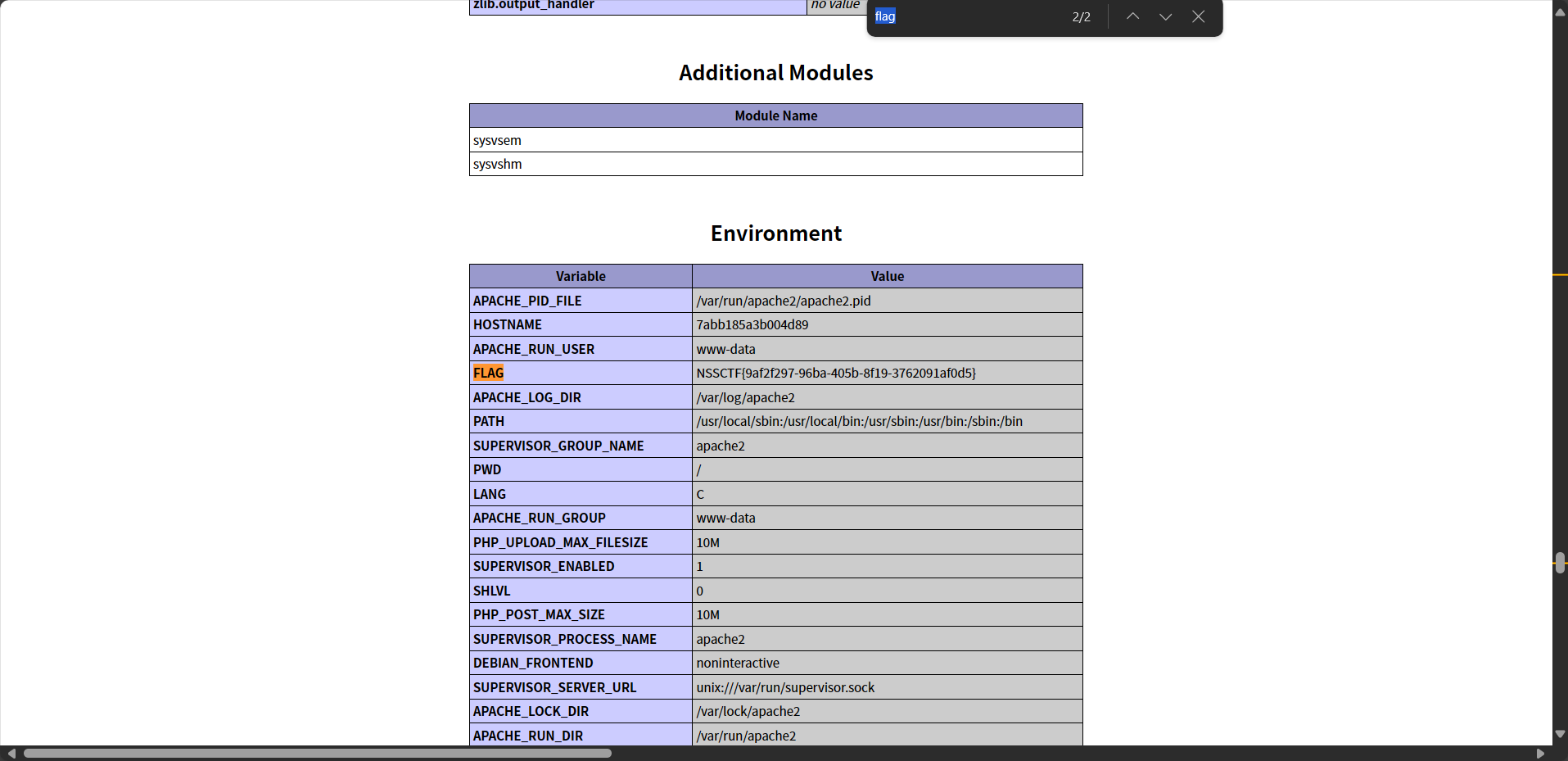
Task: Click the SUPERVISOR_ENABLED variable
Action: point(544,566)
